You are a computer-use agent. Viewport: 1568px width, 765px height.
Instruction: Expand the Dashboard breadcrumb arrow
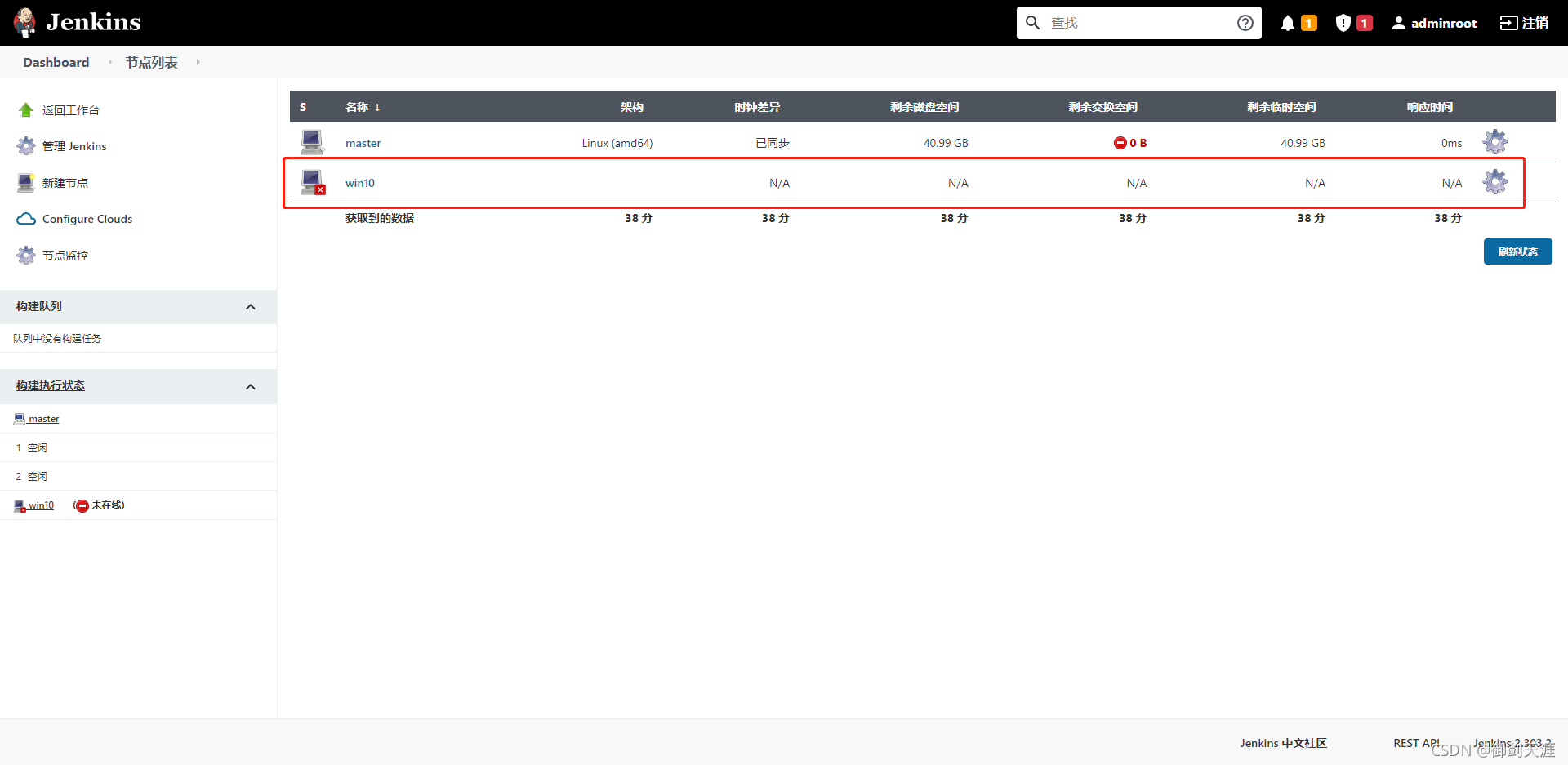[109, 62]
